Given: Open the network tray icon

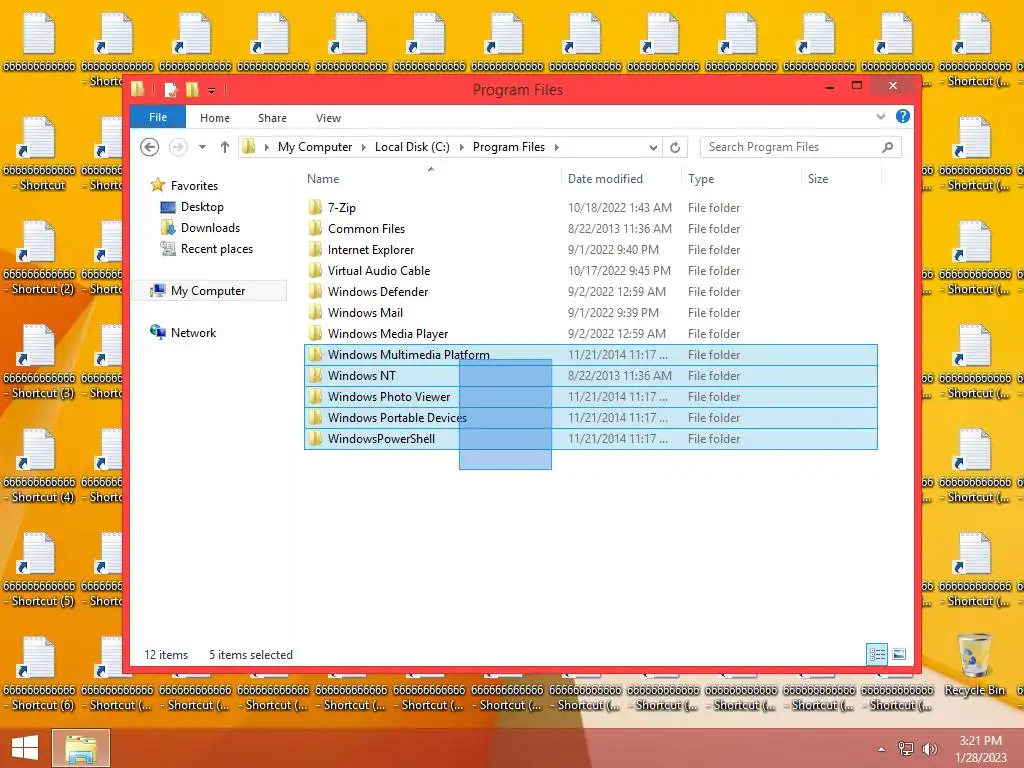Looking at the screenshot, I should (x=906, y=749).
